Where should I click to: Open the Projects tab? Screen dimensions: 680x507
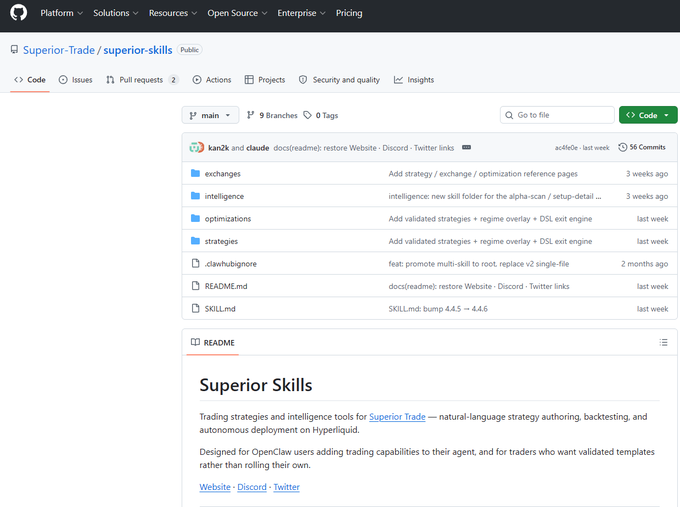coord(265,80)
